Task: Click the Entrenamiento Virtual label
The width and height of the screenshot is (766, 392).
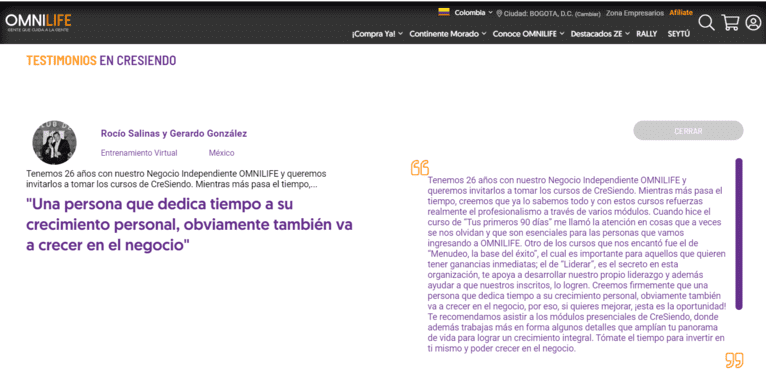Action: [139, 153]
